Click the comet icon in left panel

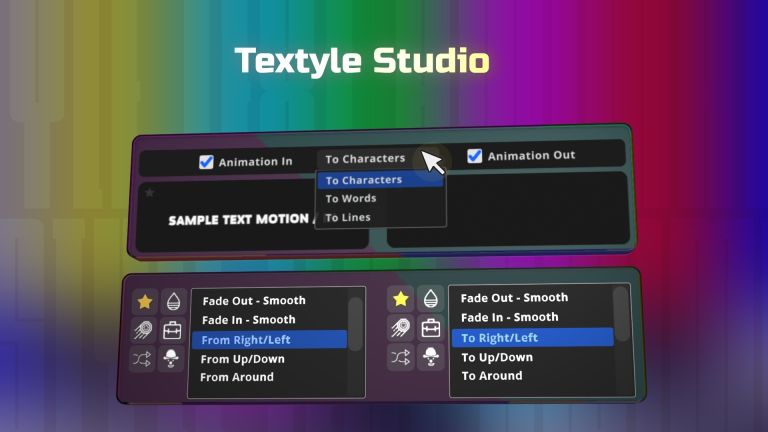coord(144,330)
